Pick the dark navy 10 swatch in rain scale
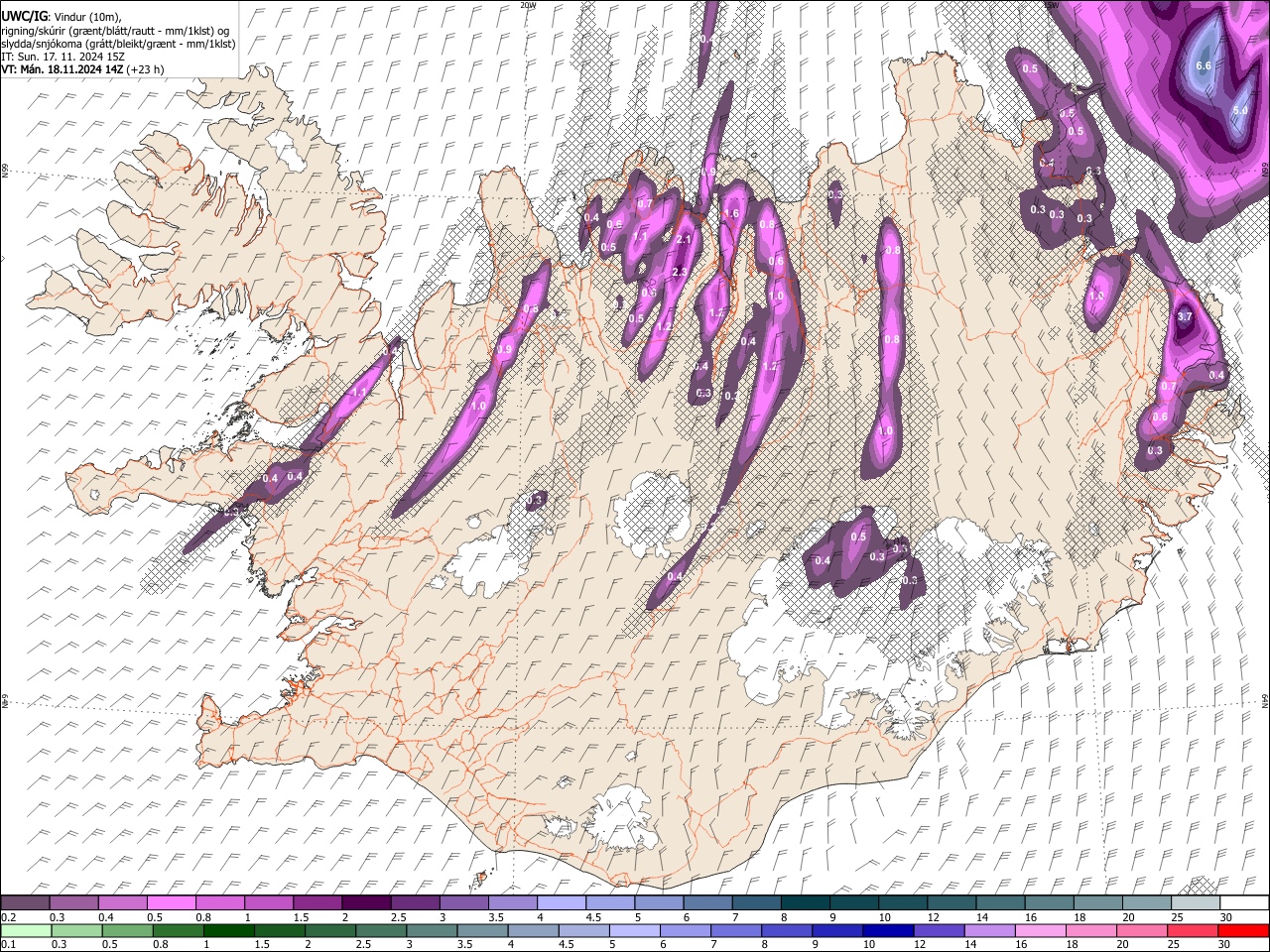Image resolution: width=1270 pixels, height=952 pixels. [889, 930]
